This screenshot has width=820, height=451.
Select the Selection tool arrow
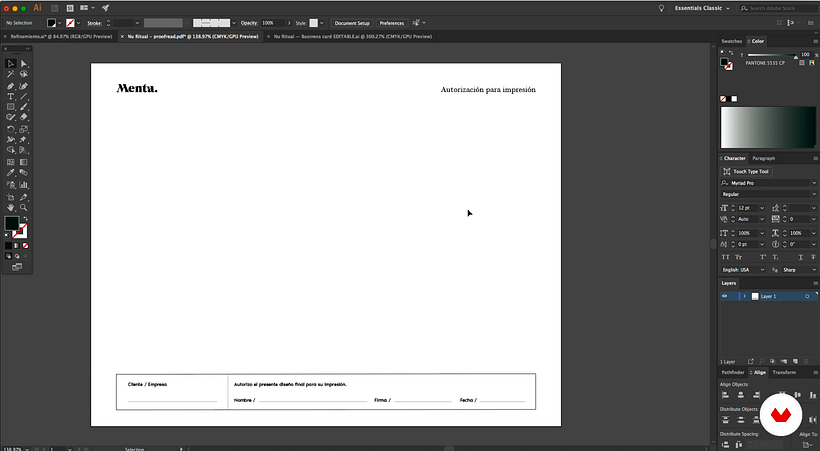(10, 63)
